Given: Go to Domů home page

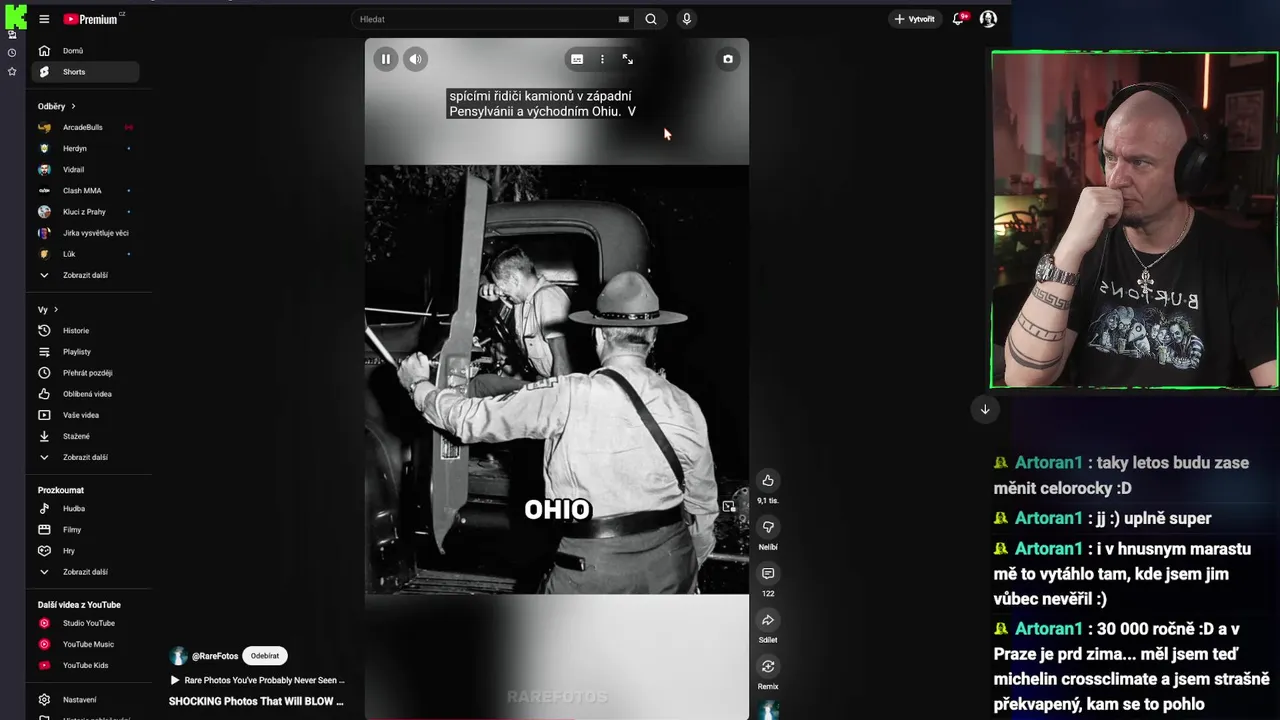Looking at the screenshot, I should tap(85, 51).
